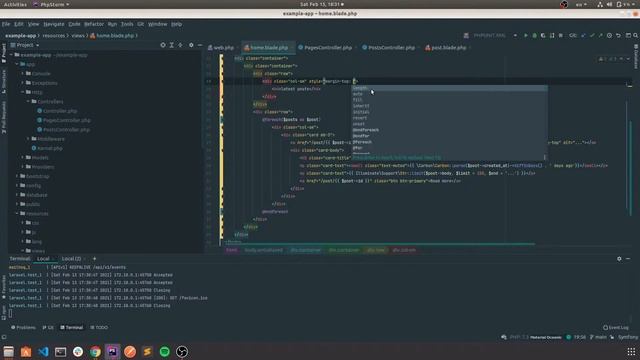Search everywhere with the magnifier icon

tap(636, 36)
